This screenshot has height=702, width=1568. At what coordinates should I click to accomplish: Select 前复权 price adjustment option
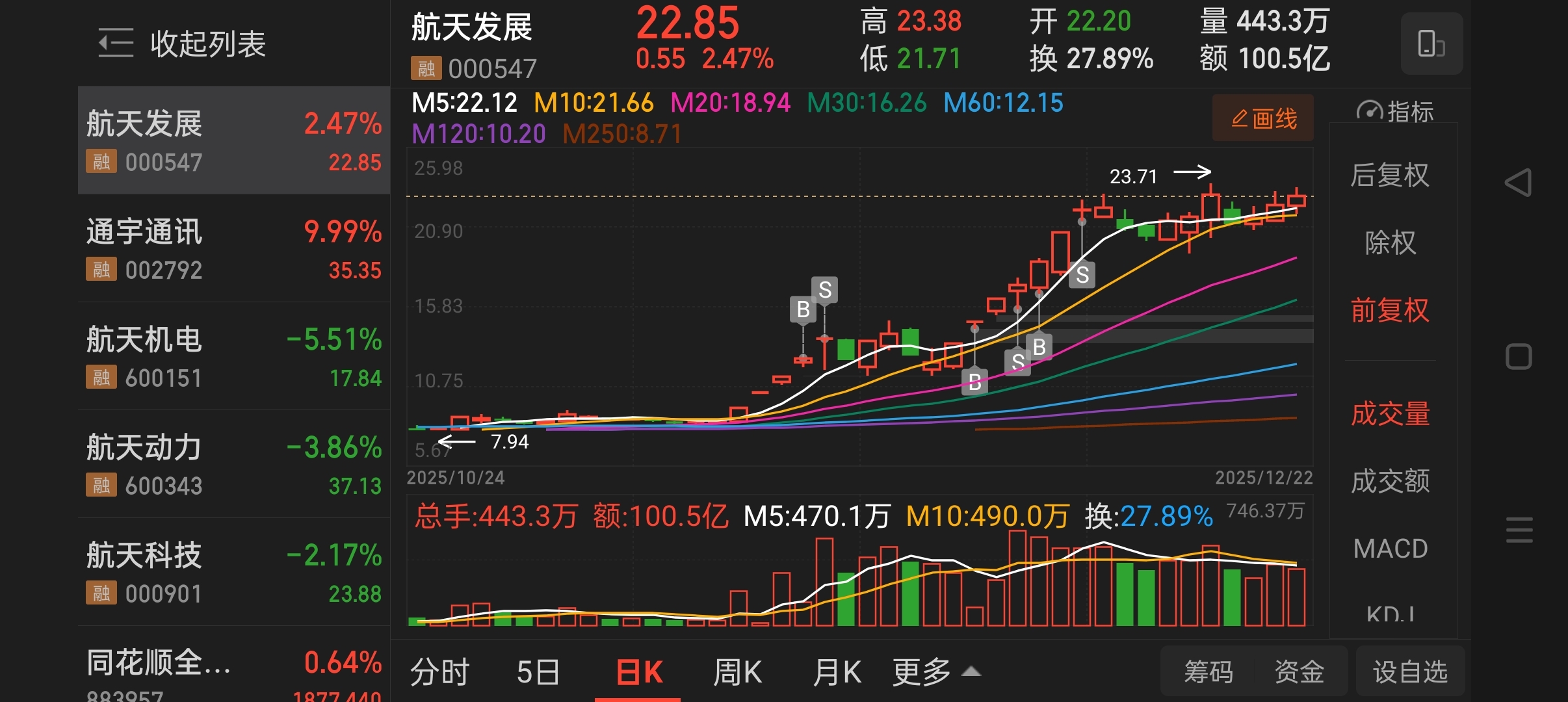pos(1390,310)
